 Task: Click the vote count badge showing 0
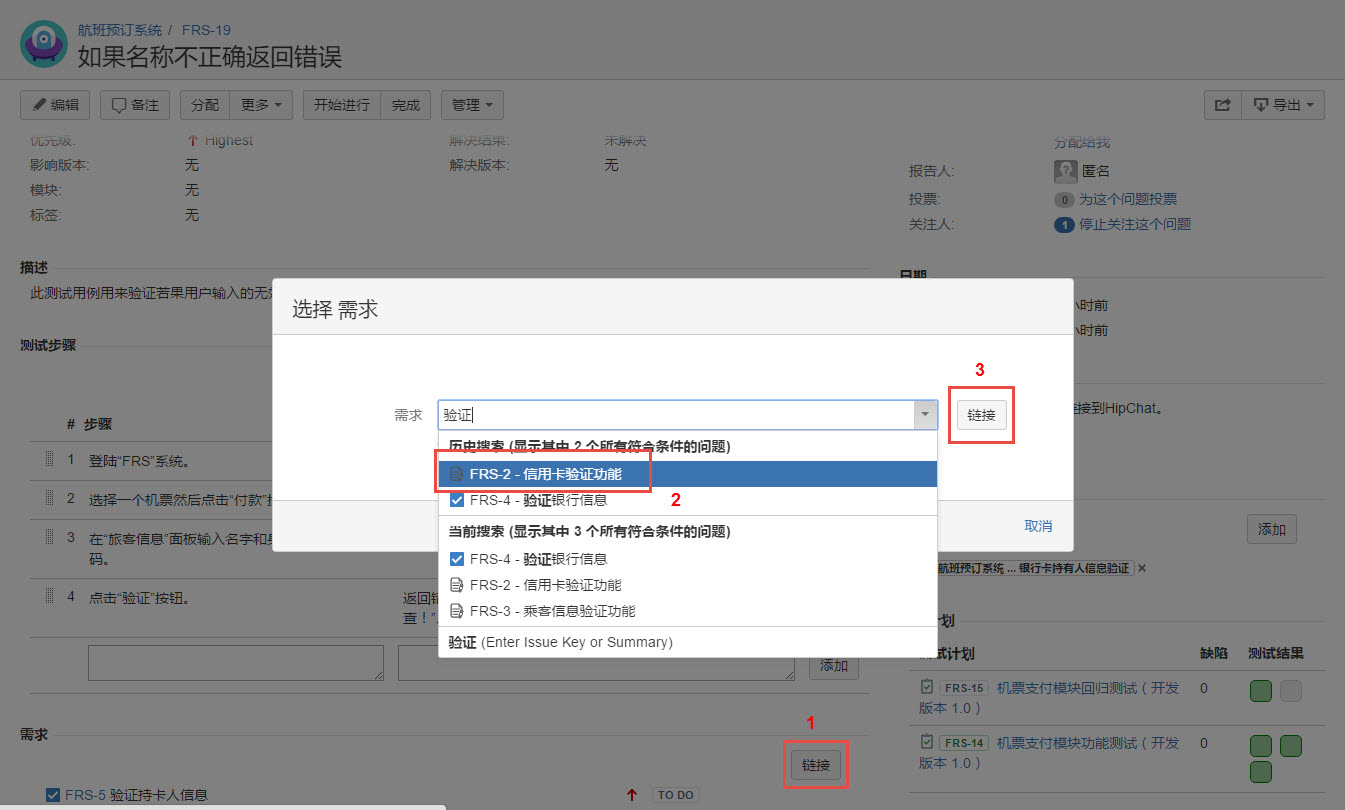(1064, 200)
